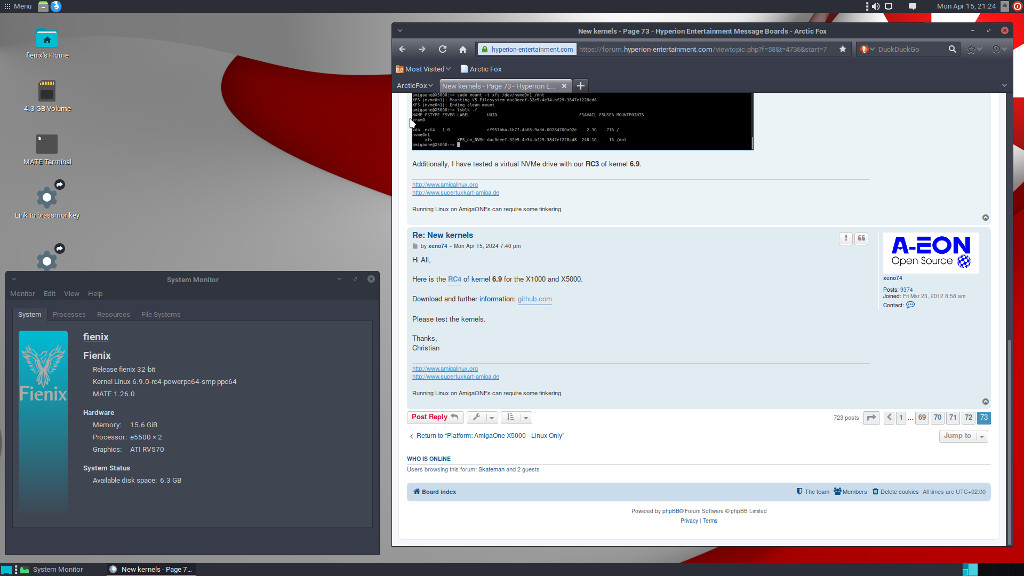Open the Help menu in System Monitor
The width and height of the screenshot is (1024, 576).
click(95, 294)
